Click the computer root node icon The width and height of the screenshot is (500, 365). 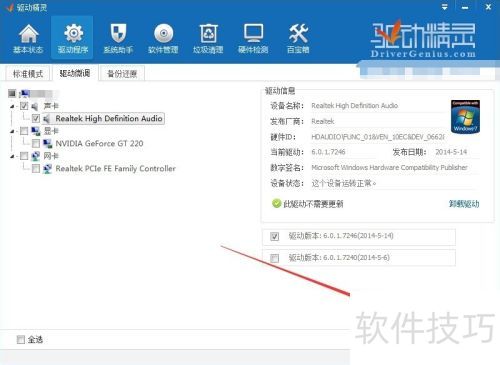25,93
